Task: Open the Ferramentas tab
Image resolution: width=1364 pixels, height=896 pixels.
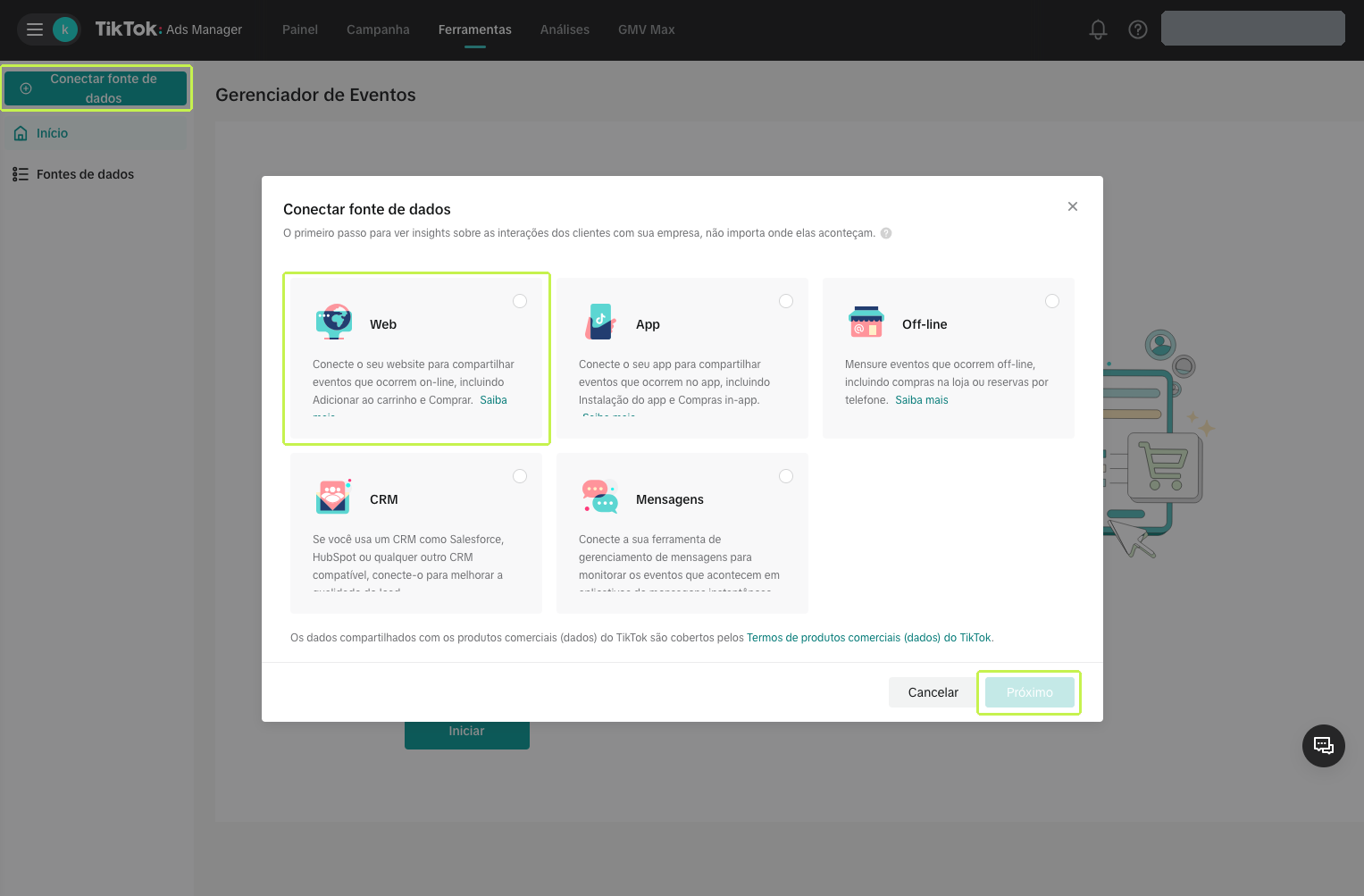Action: click(x=475, y=29)
